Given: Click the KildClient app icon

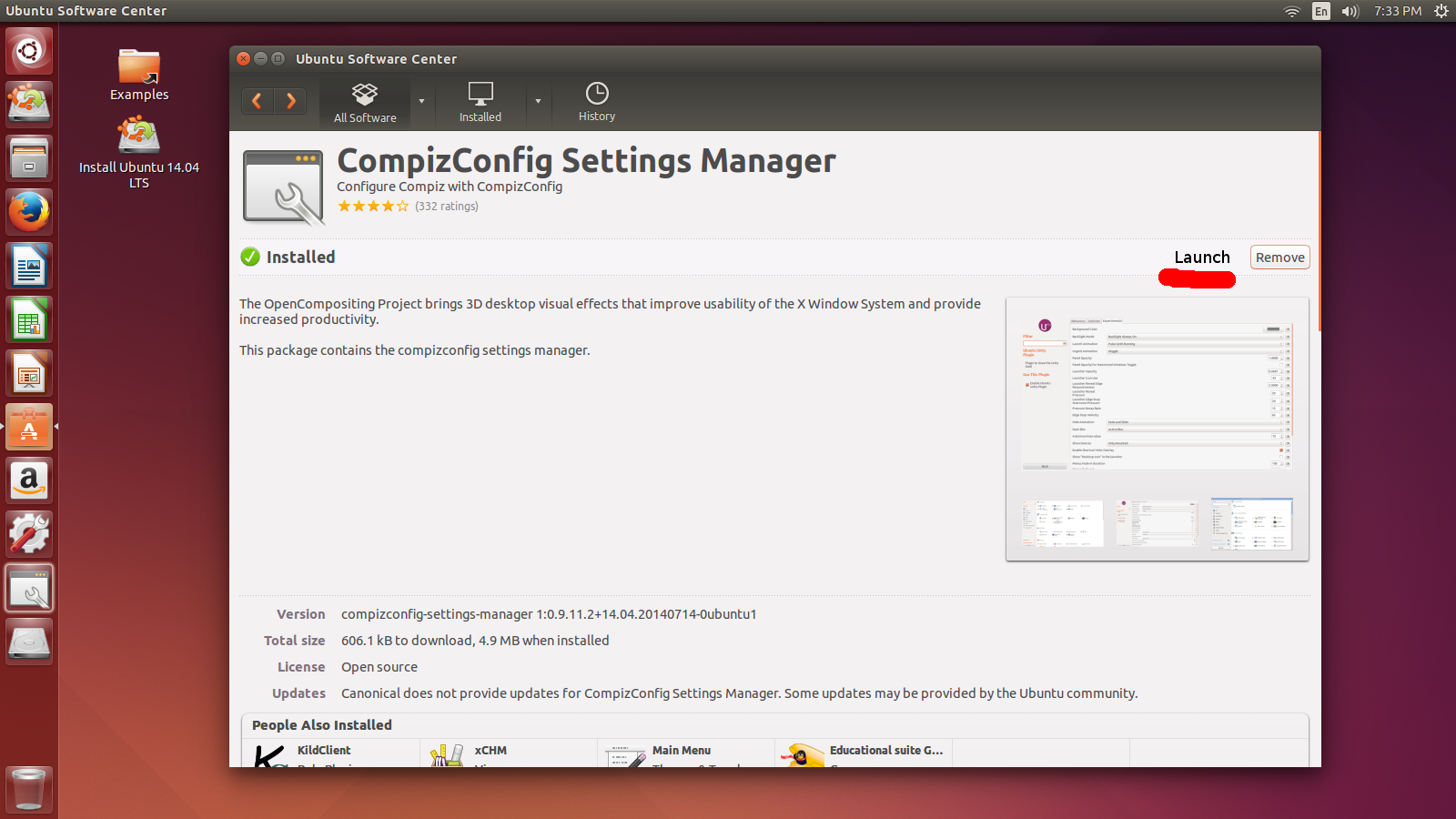Looking at the screenshot, I should (270, 756).
